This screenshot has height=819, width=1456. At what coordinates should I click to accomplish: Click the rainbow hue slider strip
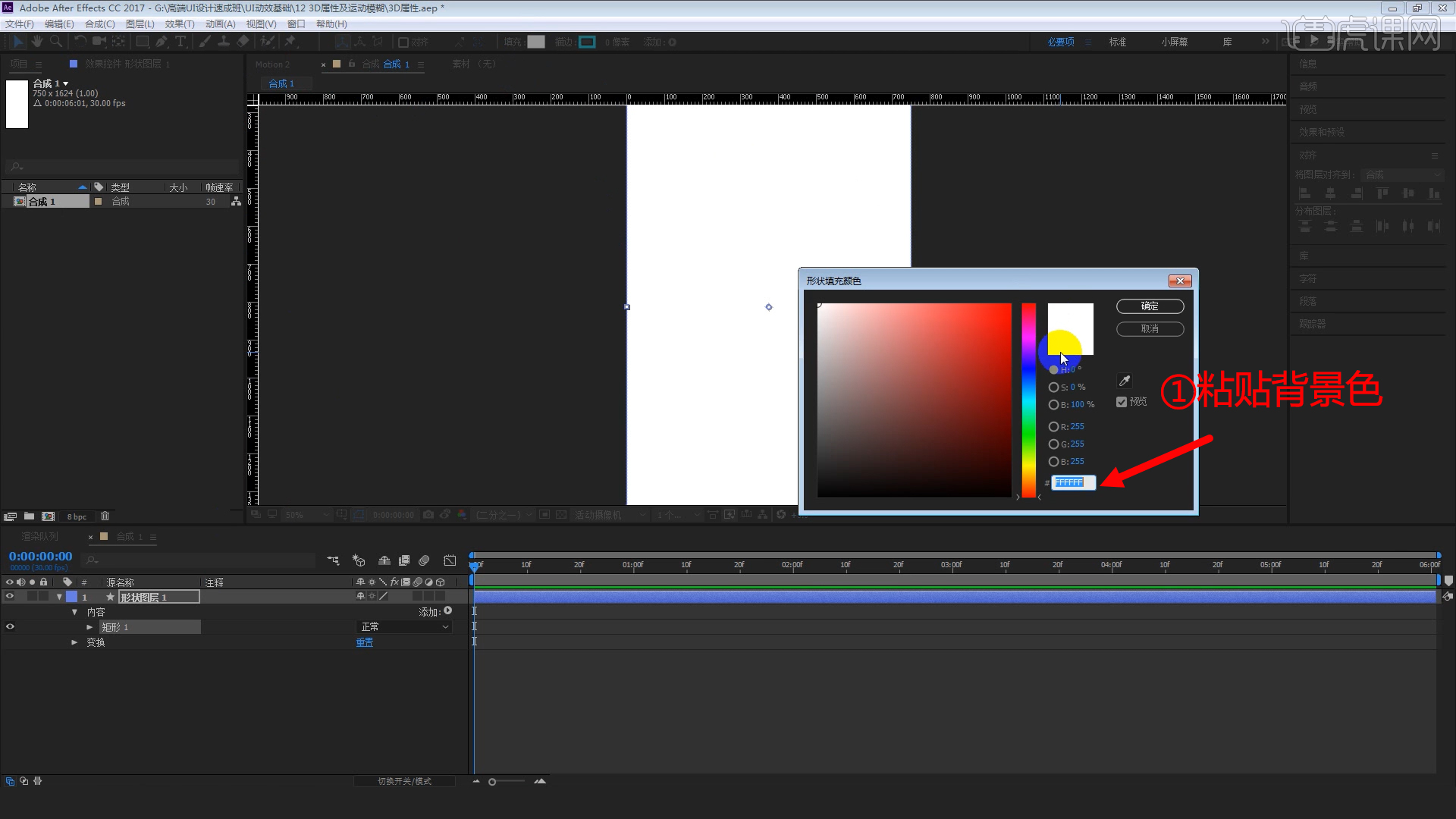1028,400
